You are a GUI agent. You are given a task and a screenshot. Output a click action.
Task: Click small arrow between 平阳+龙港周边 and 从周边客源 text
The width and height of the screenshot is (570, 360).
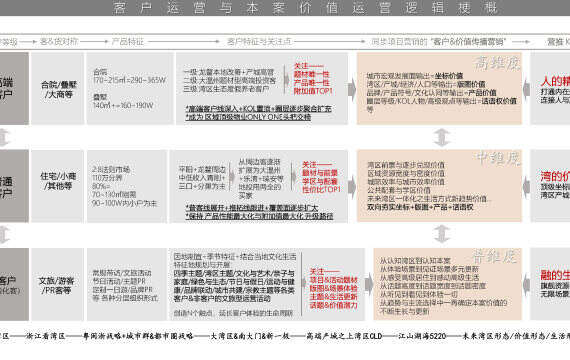[232, 178]
